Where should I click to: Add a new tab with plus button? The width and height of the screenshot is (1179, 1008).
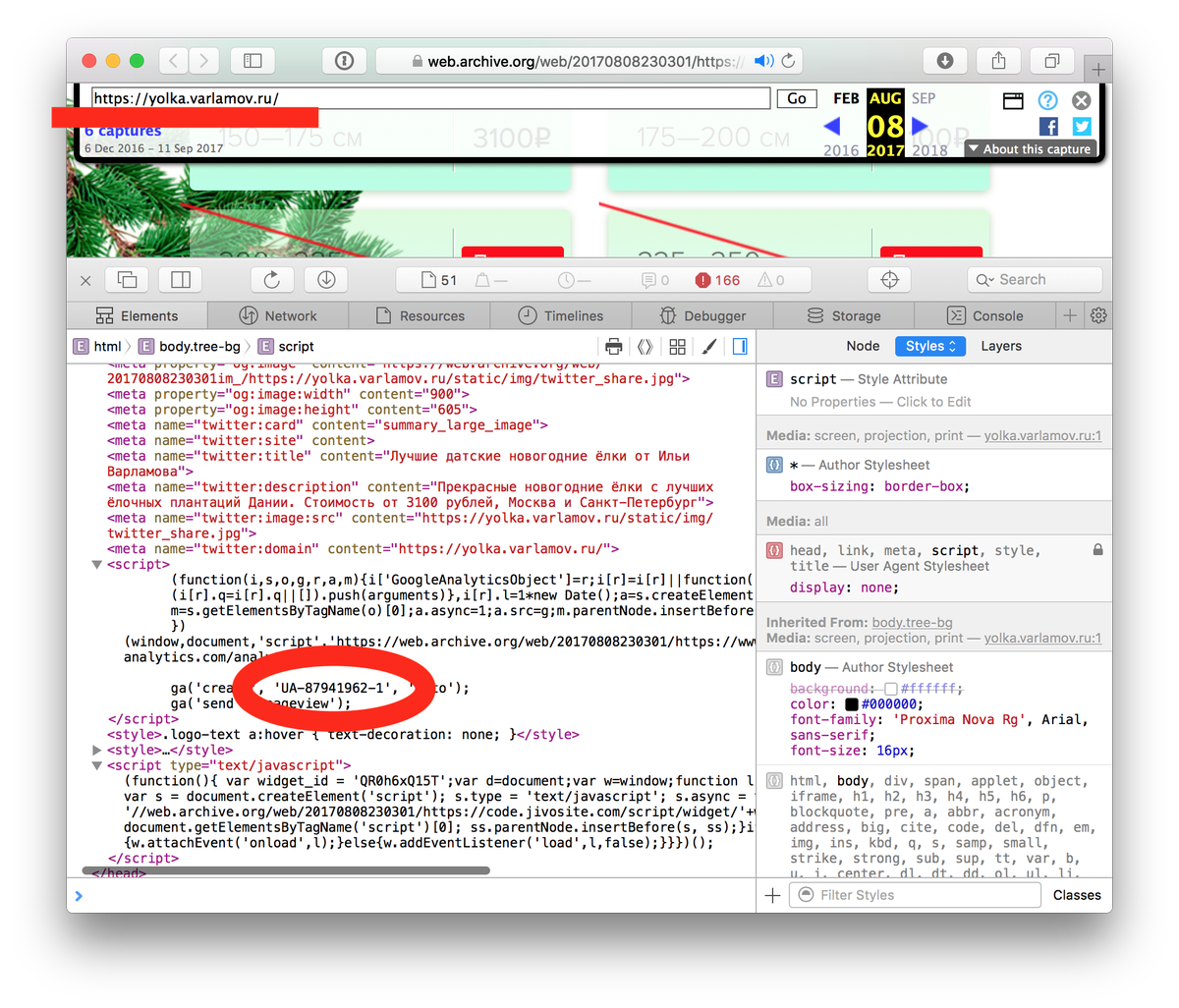pyautogui.click(x=1098, y=69)
